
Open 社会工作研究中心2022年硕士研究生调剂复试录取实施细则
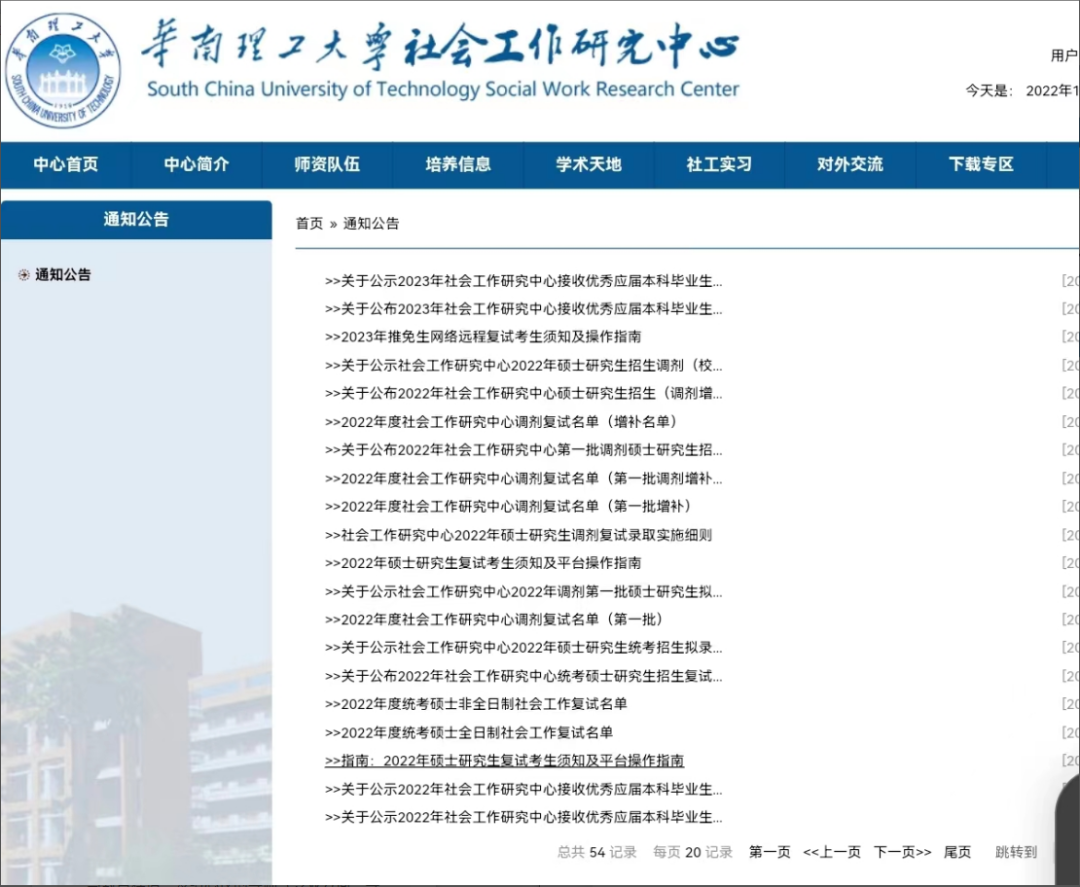[x=518, y=535]
